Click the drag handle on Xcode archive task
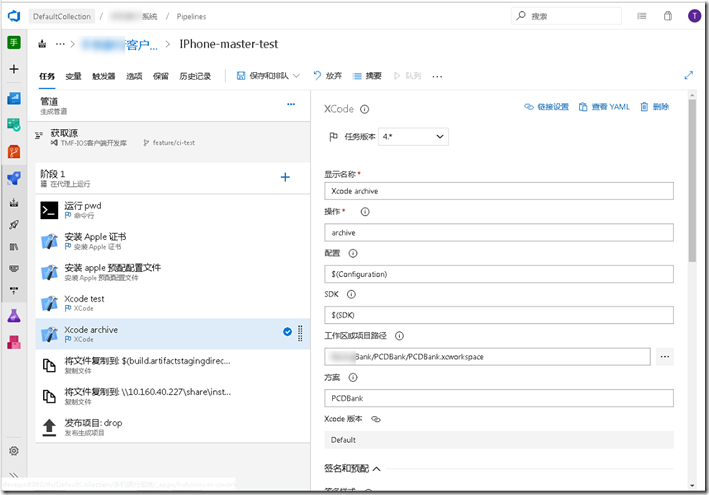709x495 pixels. (300, 334)
